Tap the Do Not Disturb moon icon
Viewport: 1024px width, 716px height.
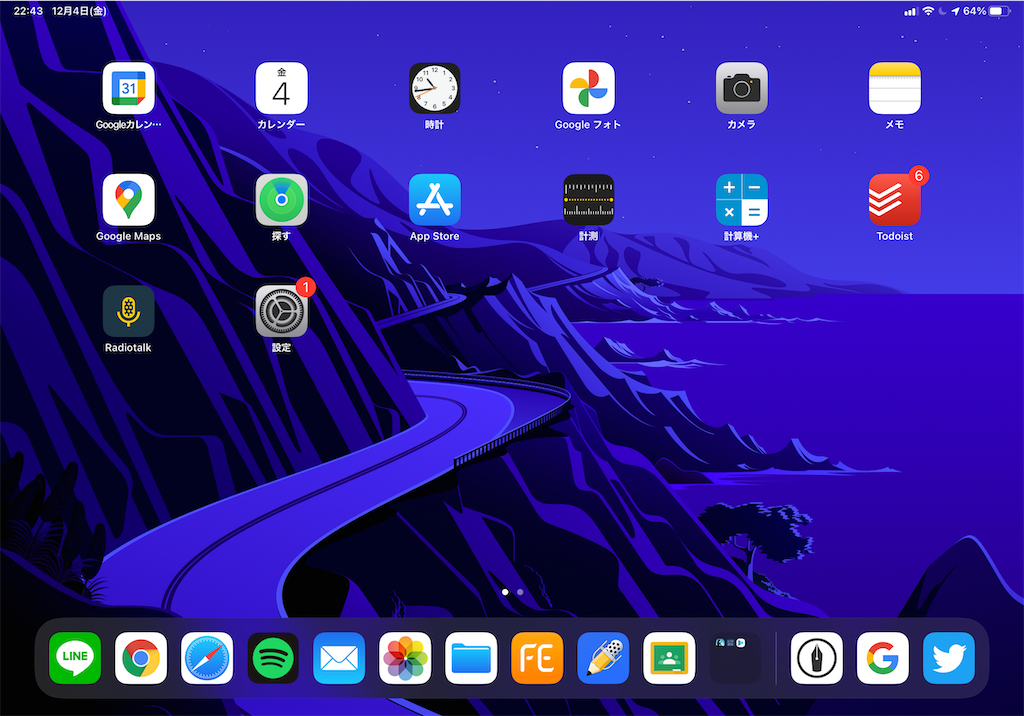click(x=942, y=11)
